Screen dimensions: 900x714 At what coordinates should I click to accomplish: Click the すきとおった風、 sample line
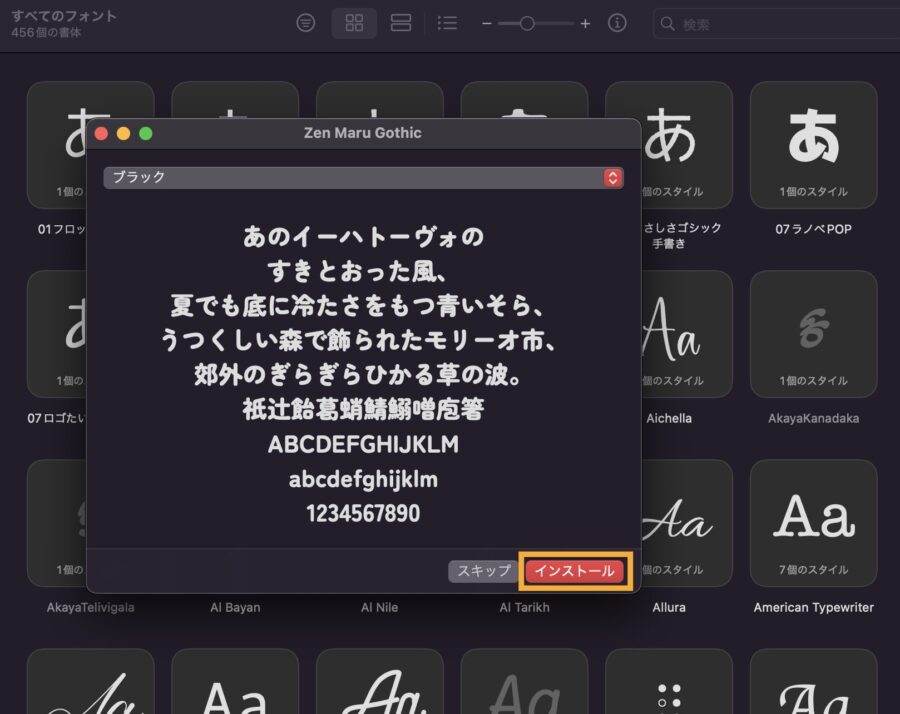click(357, 271)
